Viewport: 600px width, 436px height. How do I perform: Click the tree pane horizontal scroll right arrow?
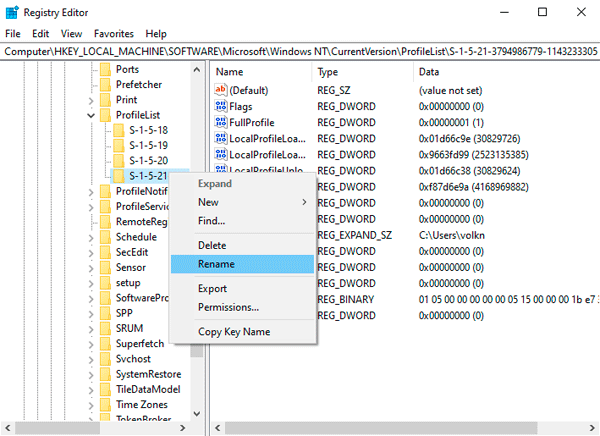tap(183, 428)
